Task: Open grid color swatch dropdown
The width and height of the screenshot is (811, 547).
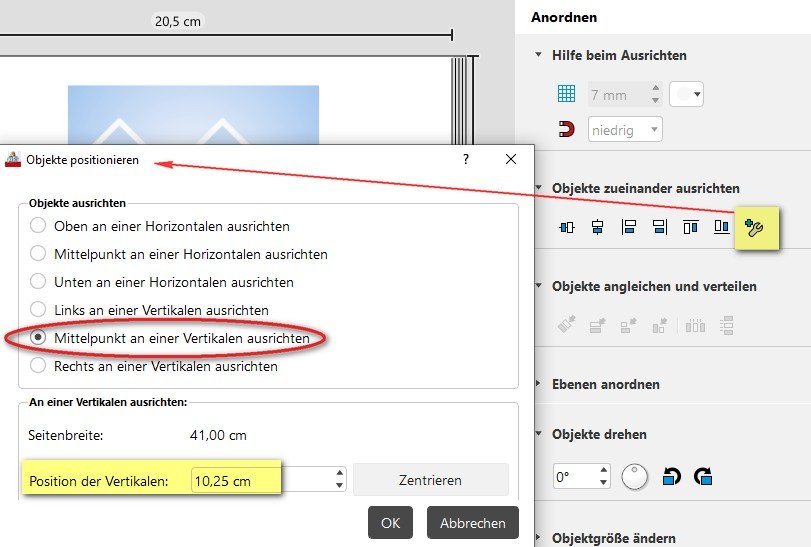Action: pos(686,94)
